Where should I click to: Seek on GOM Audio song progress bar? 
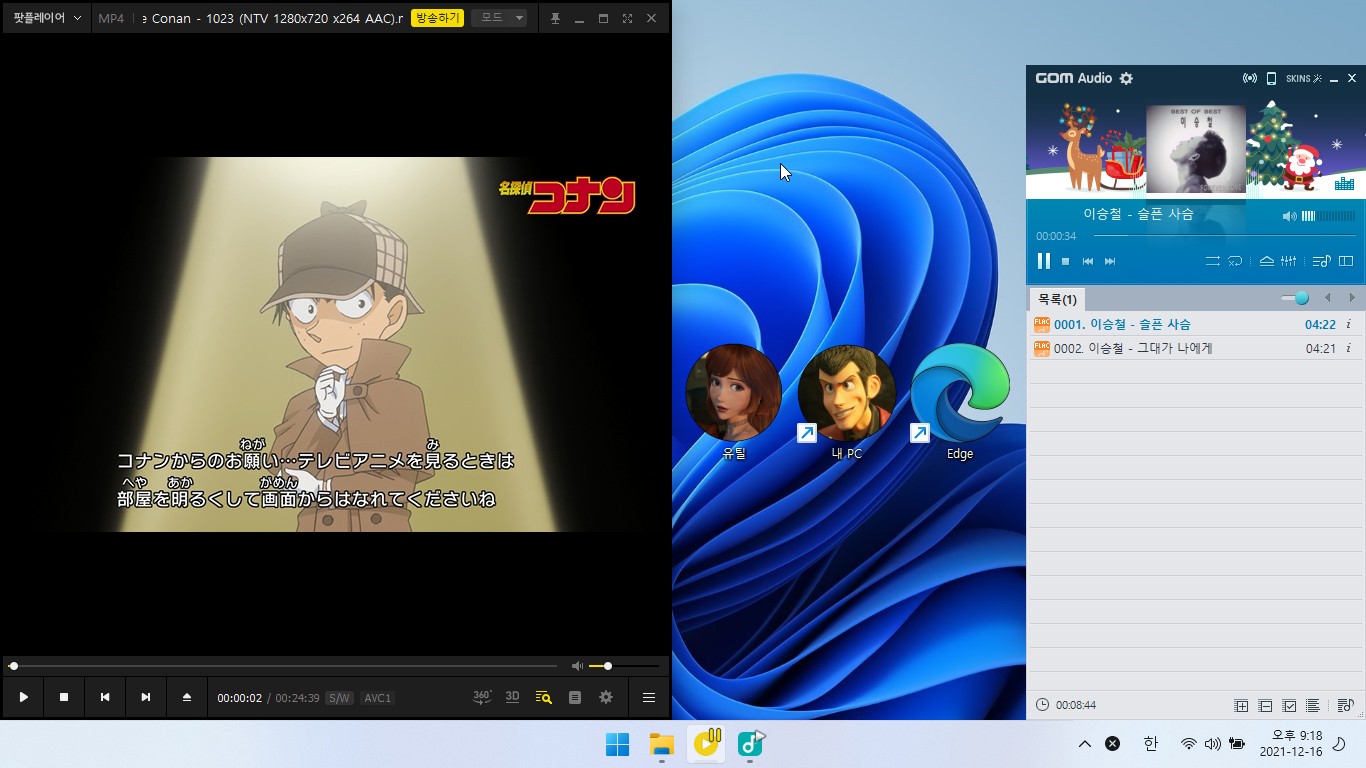pos(1224,236)
